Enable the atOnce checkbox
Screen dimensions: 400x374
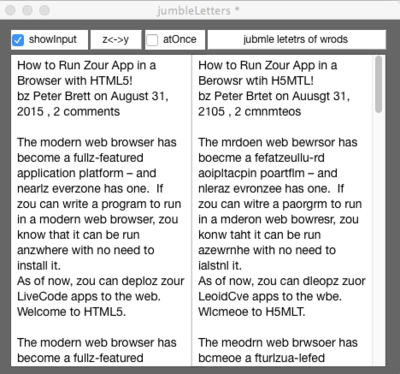152,40
